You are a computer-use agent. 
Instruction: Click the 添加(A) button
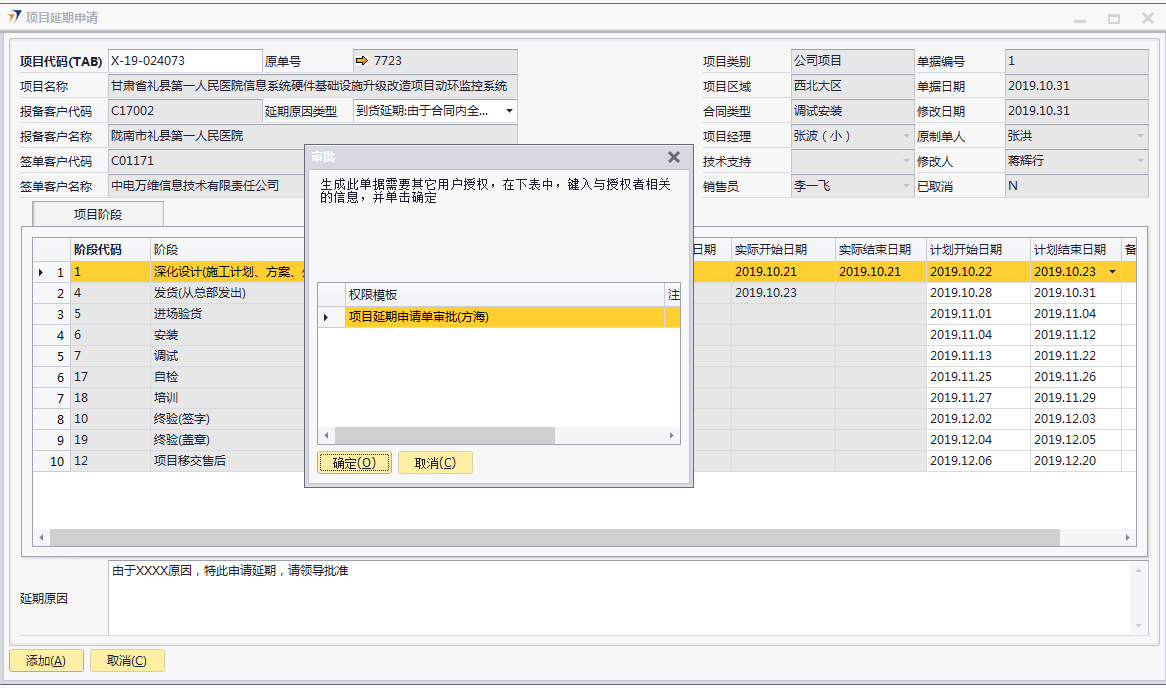(x=46, y=661)
